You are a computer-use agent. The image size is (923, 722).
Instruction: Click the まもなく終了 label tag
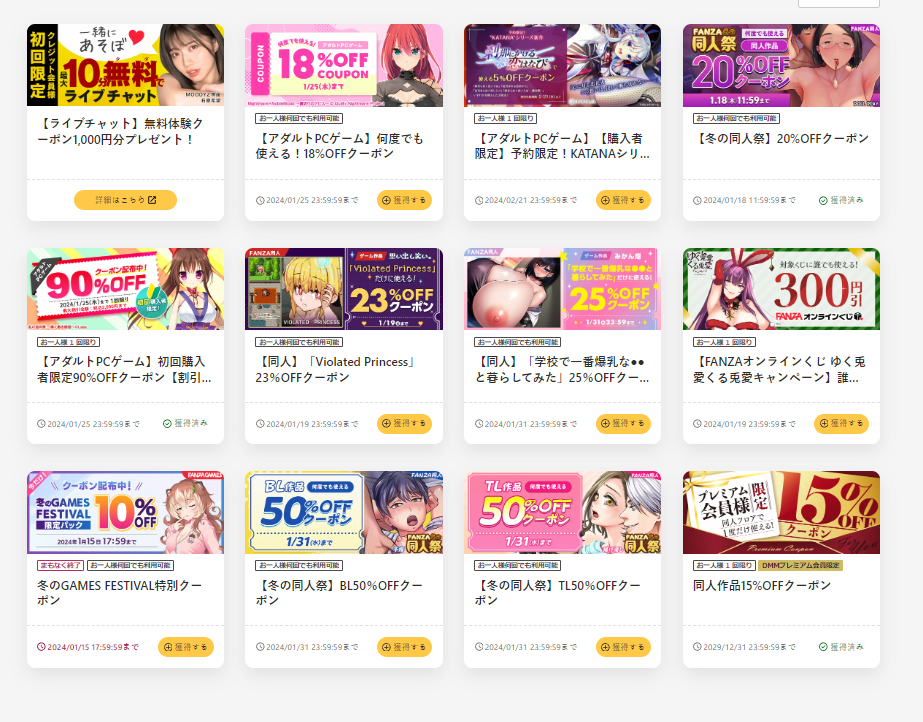[61, 565]
